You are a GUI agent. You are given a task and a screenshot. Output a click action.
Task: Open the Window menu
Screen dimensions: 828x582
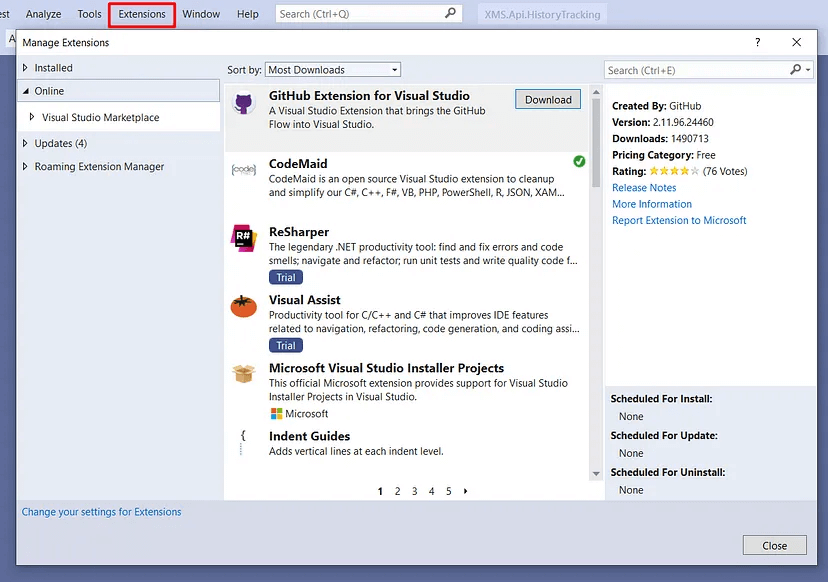click(x=201, y=14)
